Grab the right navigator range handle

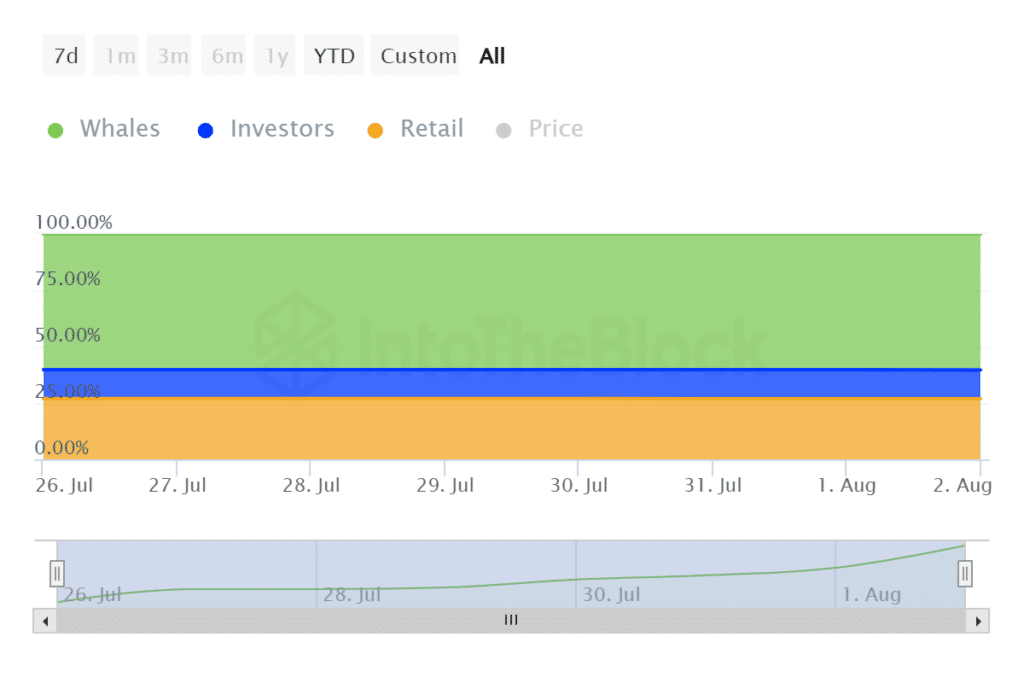965,574
